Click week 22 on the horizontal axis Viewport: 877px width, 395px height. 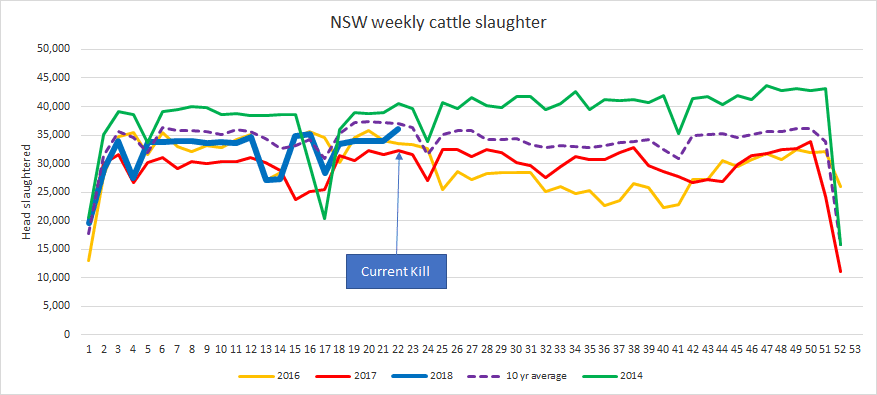pyautogui.click(x=398, y=348)
